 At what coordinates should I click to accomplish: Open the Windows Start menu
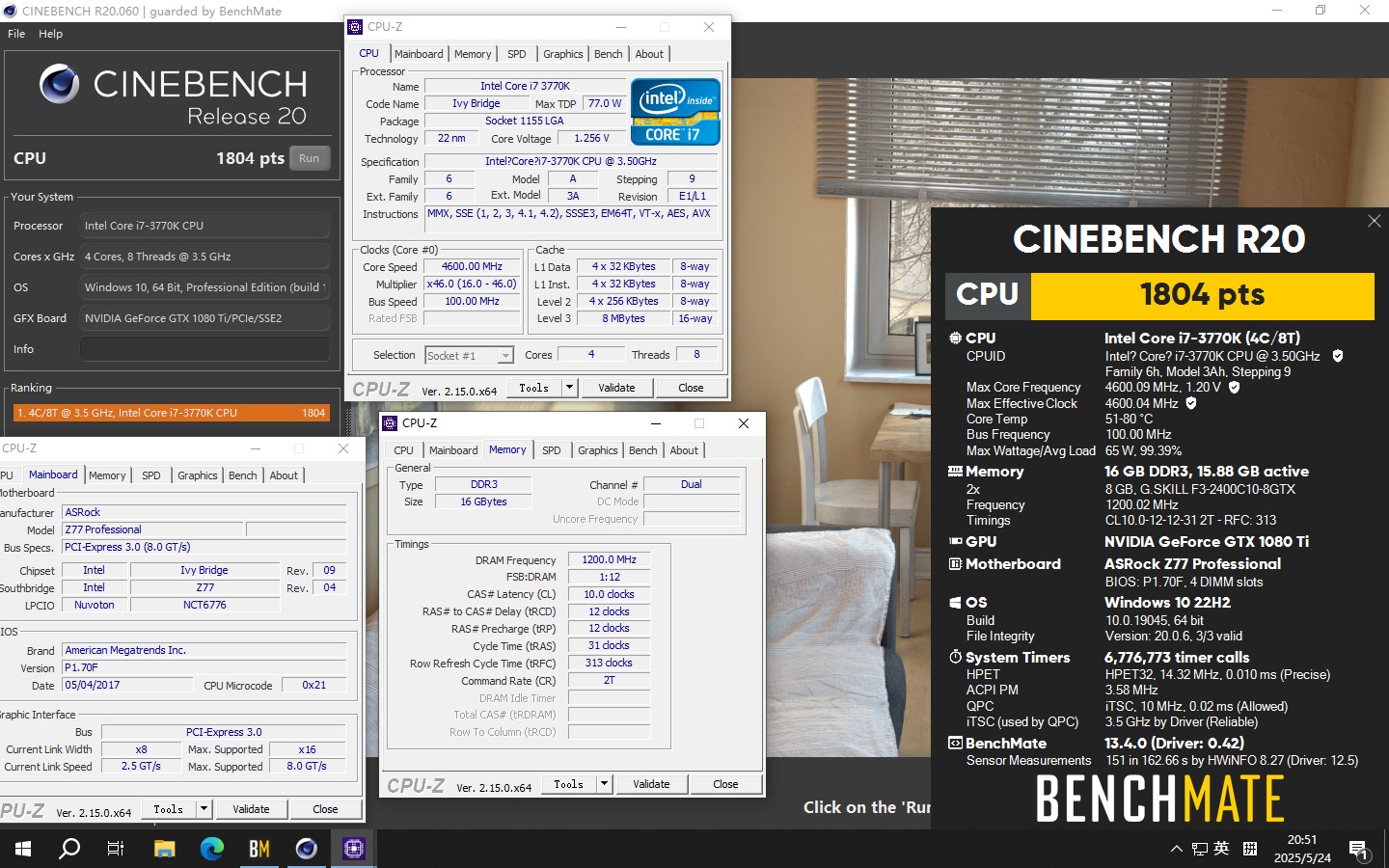[23, 849]
